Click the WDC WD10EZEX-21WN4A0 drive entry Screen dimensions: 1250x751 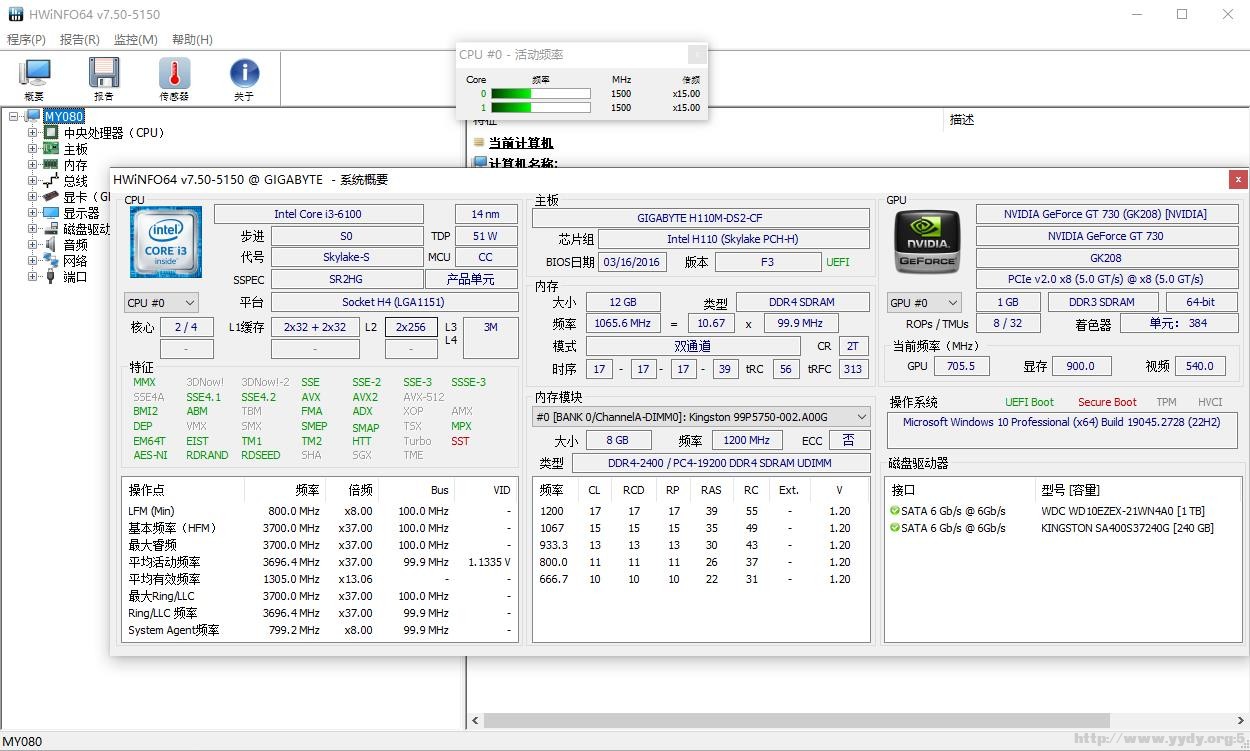point(1123,511)
